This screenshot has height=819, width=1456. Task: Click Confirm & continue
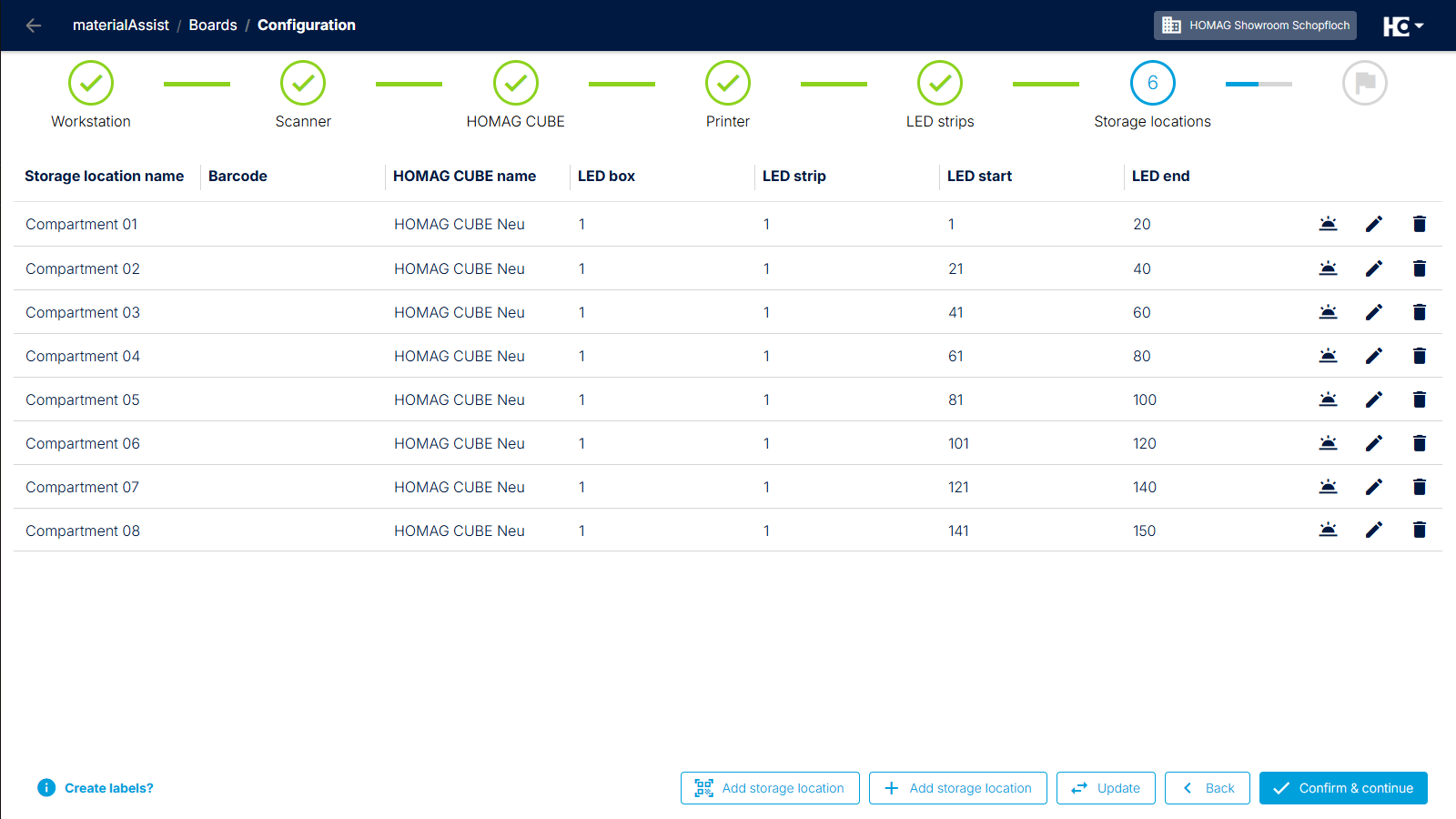pos(1343,788)
